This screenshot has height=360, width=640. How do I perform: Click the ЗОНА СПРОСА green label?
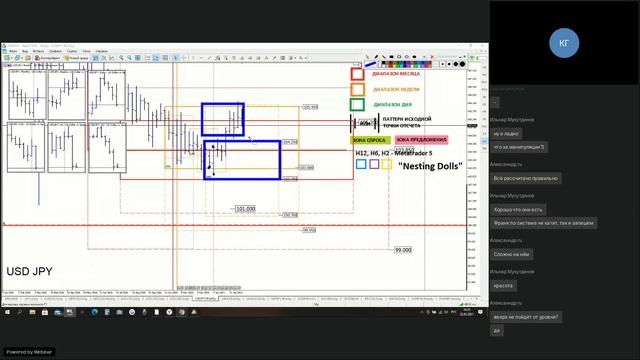tap(370, 140)
